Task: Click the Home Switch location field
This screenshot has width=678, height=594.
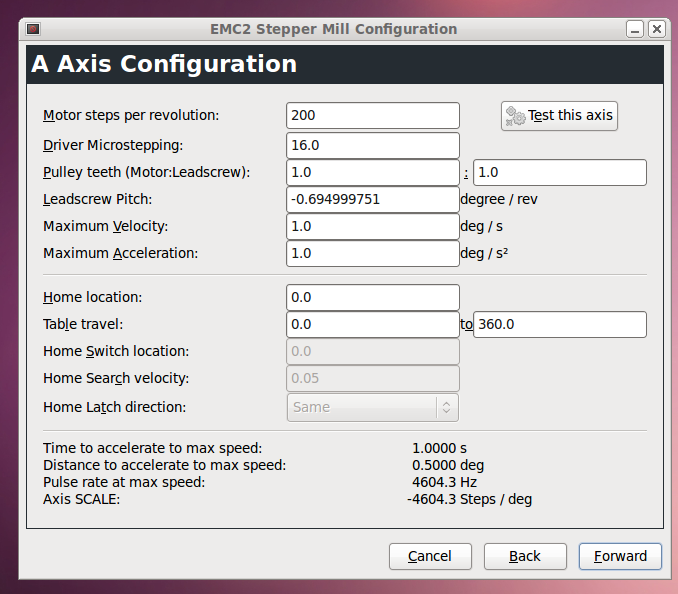Action: [372, 351]
